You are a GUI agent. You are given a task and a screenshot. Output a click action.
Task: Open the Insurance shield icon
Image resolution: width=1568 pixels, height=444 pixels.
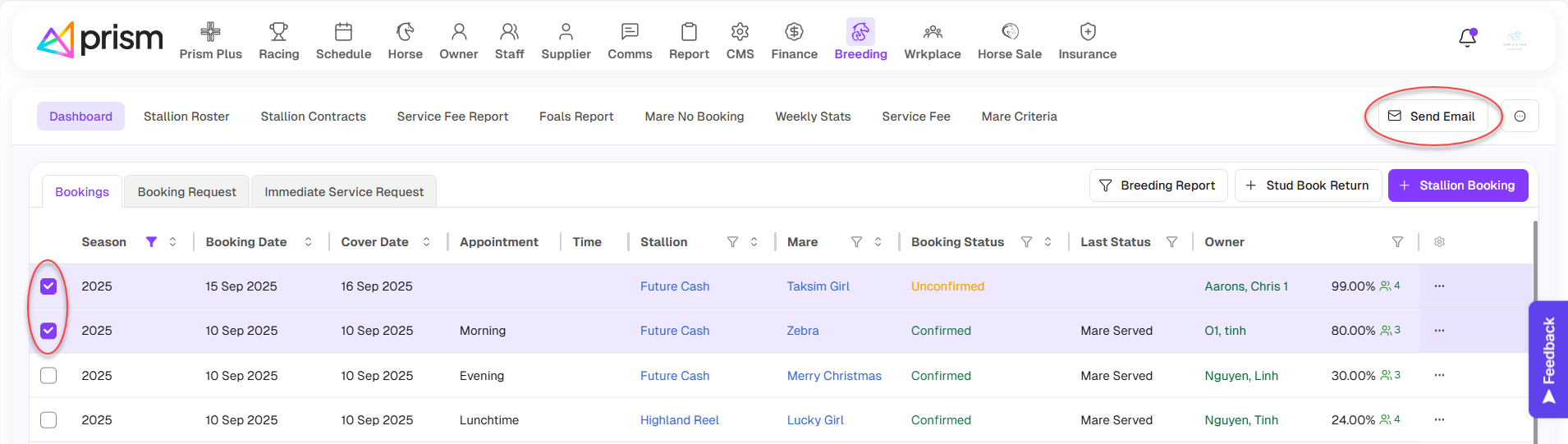[x=1087, y=32]
